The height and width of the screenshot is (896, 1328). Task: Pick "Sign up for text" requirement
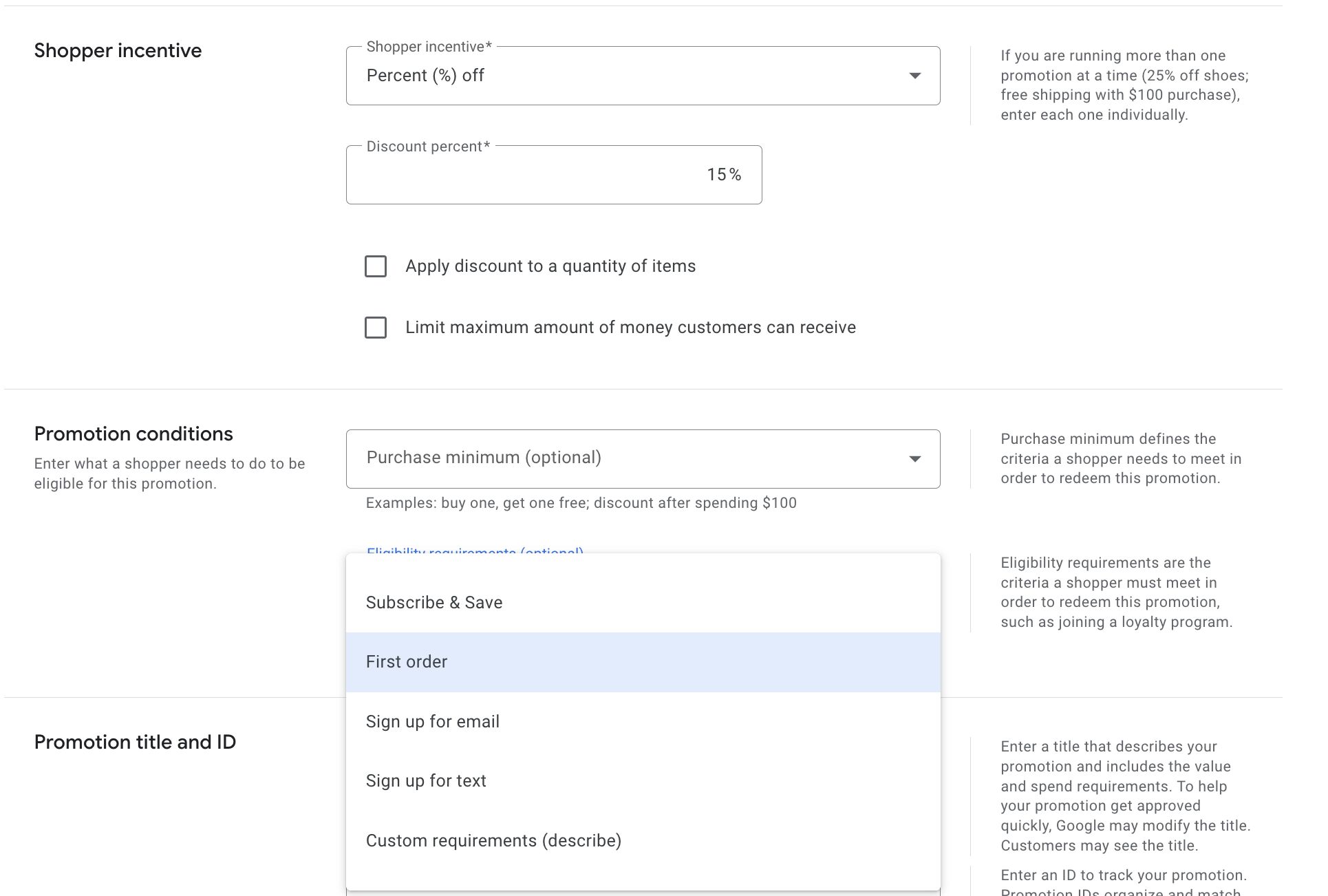[x=426, y=780]
